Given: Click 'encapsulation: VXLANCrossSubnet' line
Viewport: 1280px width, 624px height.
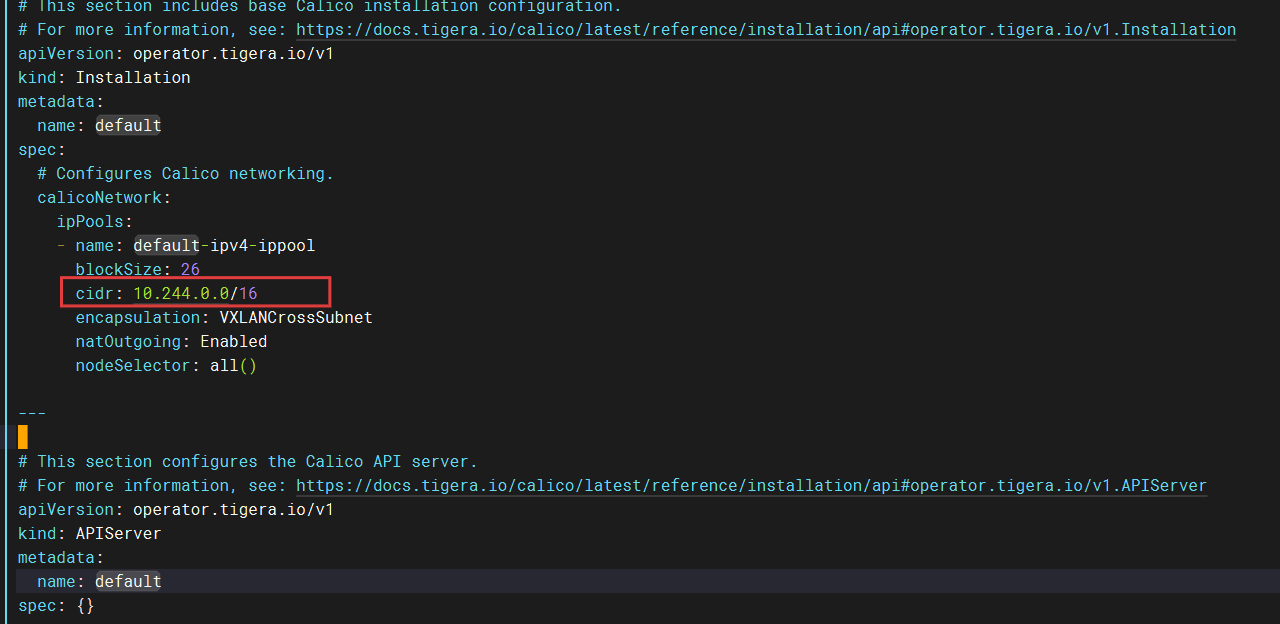Looking at the screenshot, I should coord(224,317).
